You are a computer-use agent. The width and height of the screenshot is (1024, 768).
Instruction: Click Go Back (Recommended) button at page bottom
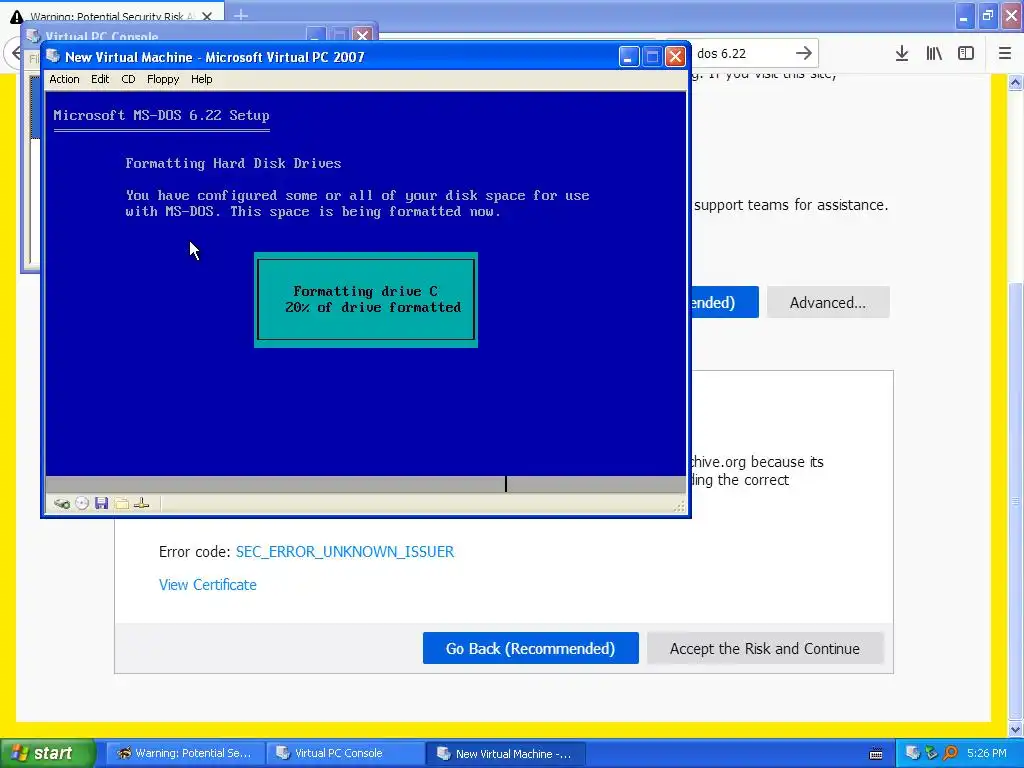pos(530,648)
